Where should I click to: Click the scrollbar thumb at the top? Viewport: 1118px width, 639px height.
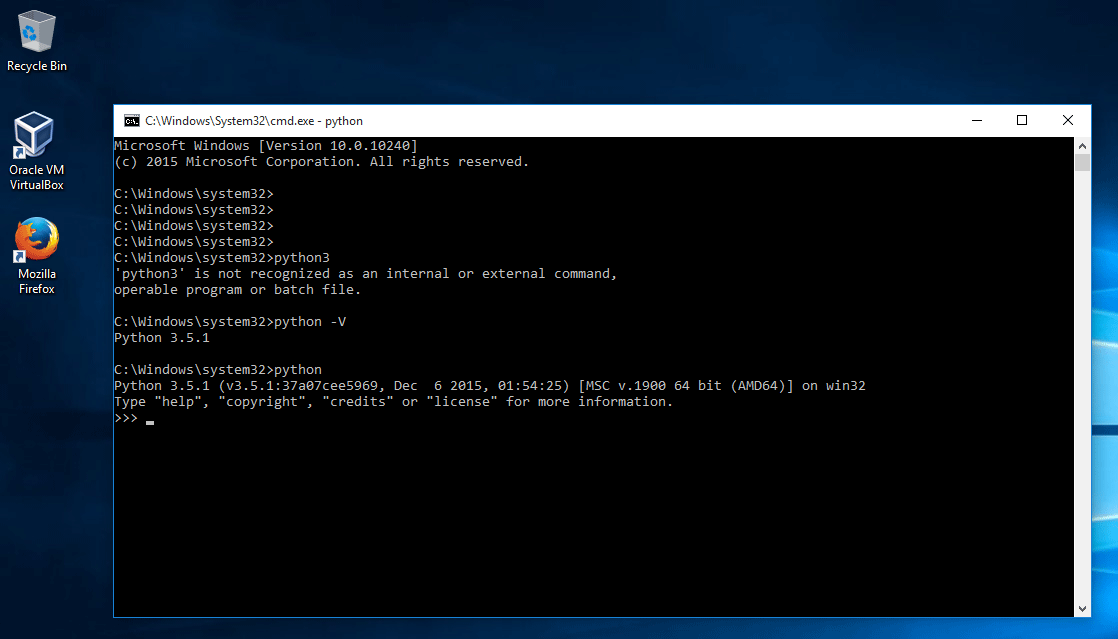pyautogui.click(x=1082, y=165)
